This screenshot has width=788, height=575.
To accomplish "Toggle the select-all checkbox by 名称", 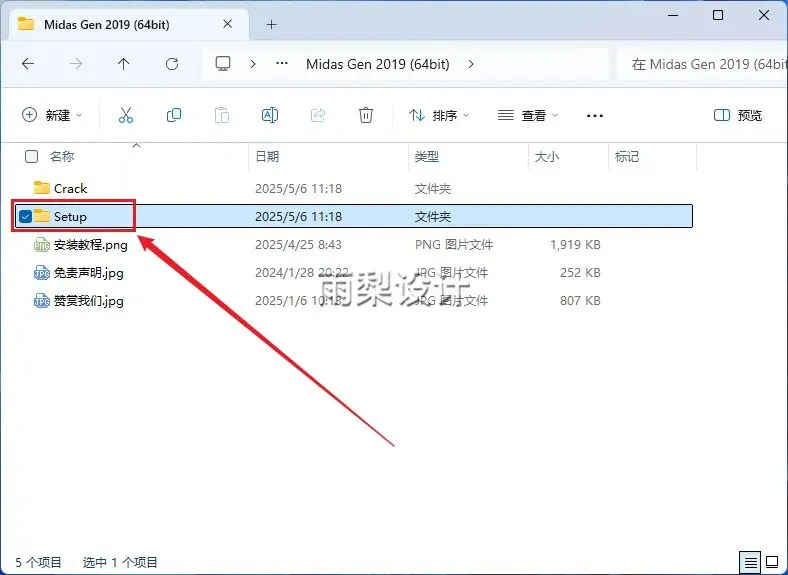I will coord(31,156).
